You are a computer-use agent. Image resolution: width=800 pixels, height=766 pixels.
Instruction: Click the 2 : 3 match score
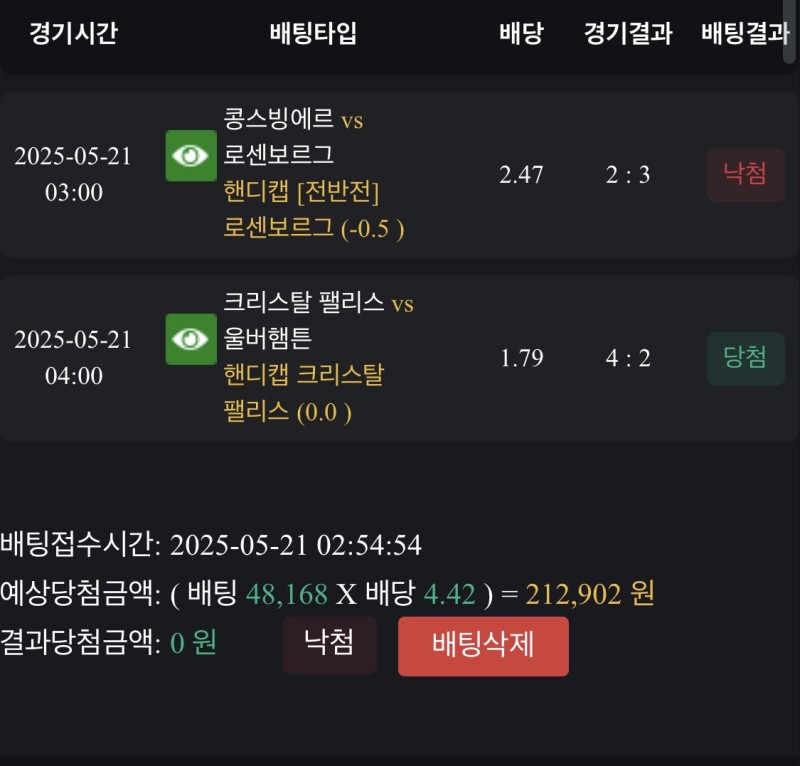tap(628, 175)
